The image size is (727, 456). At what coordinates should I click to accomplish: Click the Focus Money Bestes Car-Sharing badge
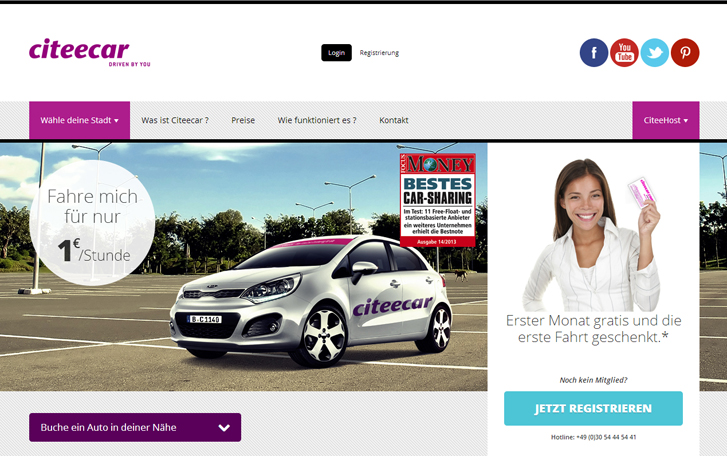(438, 200)
